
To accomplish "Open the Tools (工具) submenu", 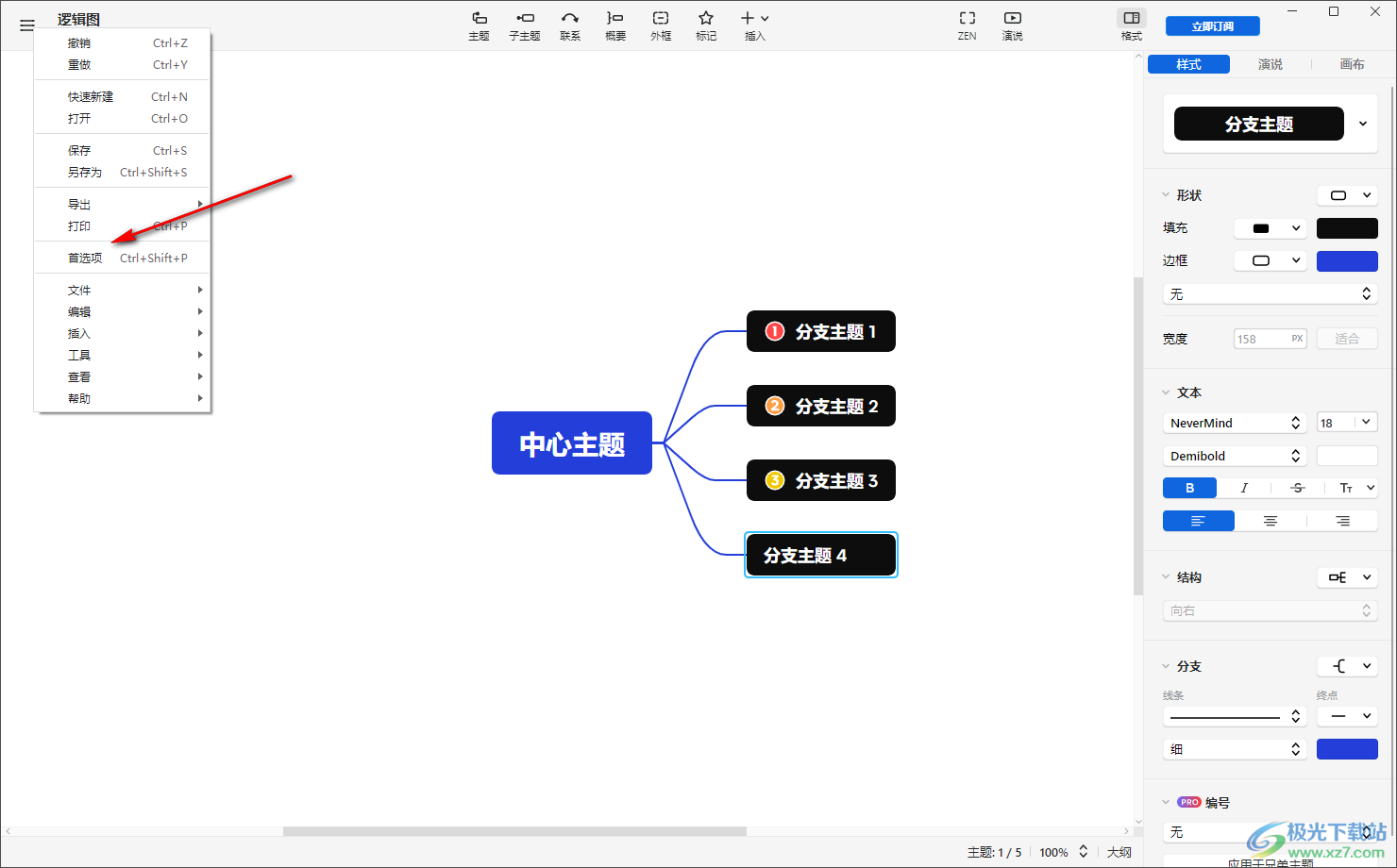I will 122,356.
